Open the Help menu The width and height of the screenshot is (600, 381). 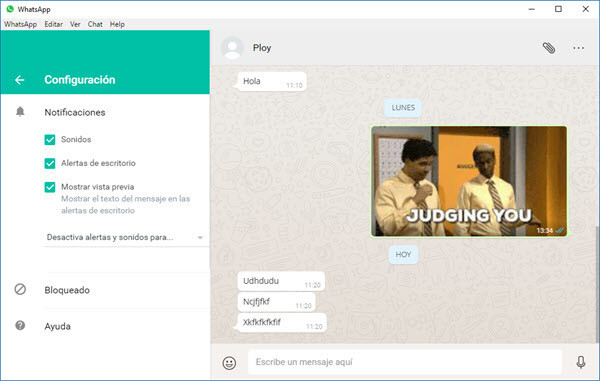[117, 24]
